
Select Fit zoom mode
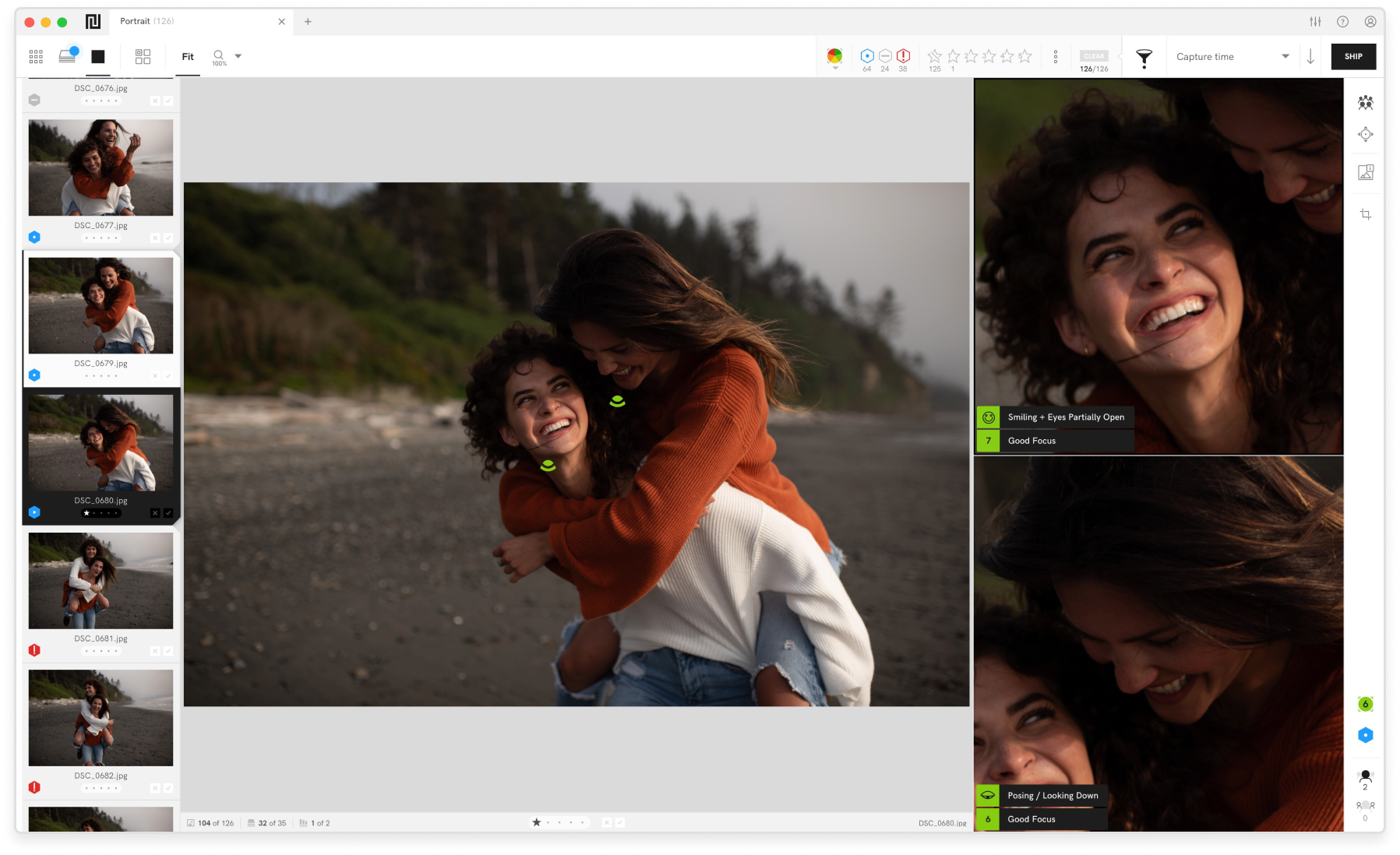coord(188,57)
